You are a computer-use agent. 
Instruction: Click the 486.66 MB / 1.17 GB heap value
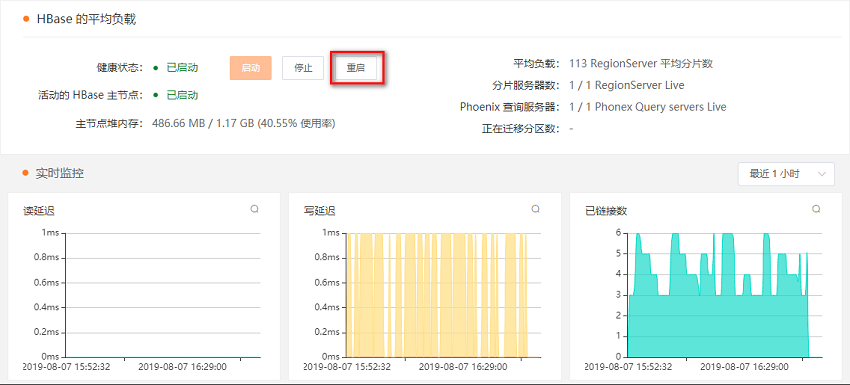point(244,124)
